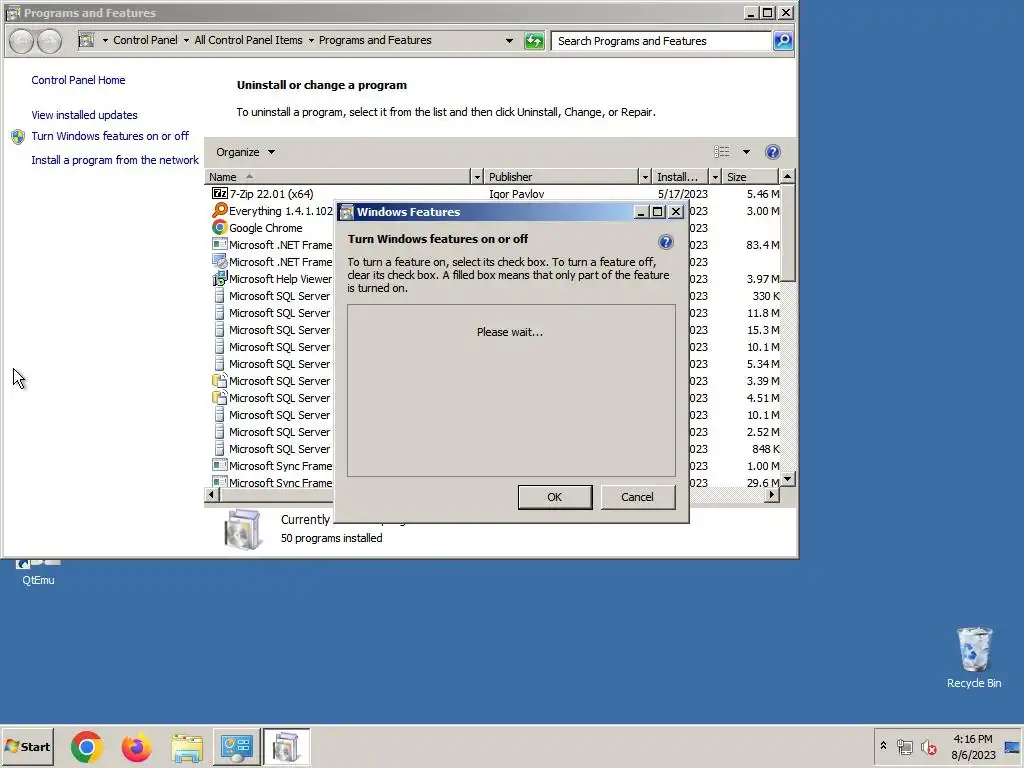Open QtEmu desktop shortcut
The image size is (1024, 768).
(38, 573)
